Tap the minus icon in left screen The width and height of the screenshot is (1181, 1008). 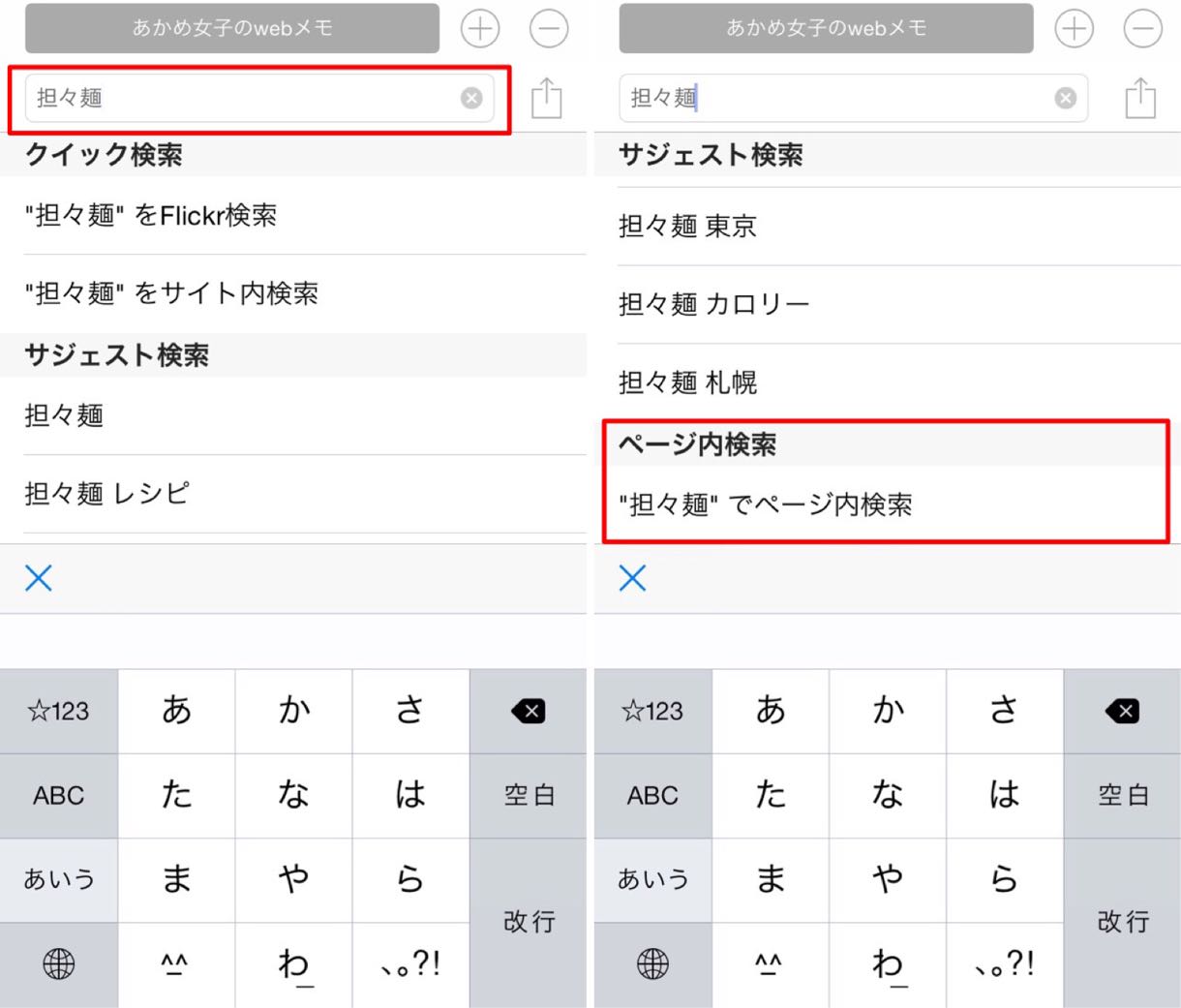[x=549, y=29]
